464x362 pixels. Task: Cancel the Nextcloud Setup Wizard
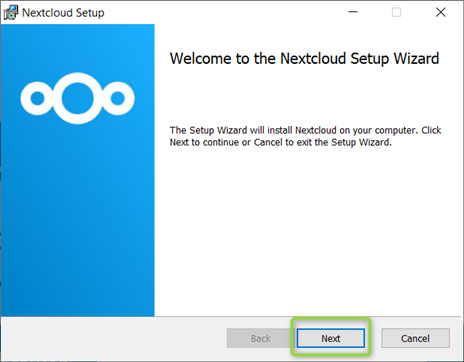click(415, 338)
